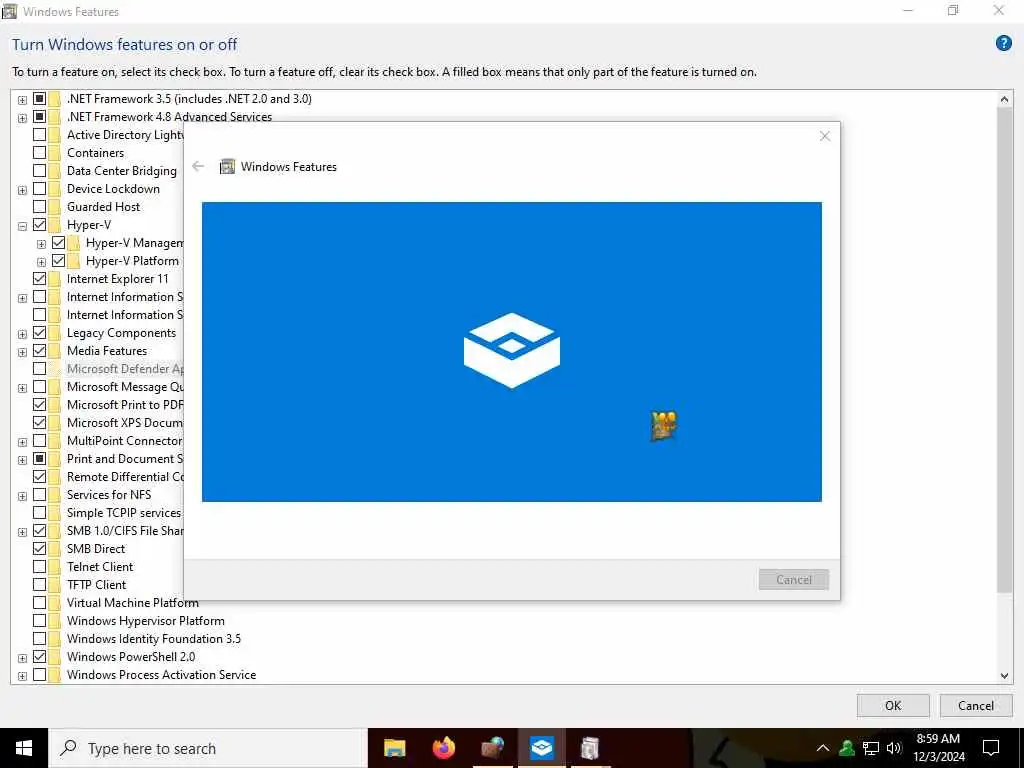Launch Firefox from the taskbar
The height and width of the screenshot is (768, 1024).
(443, 748)
